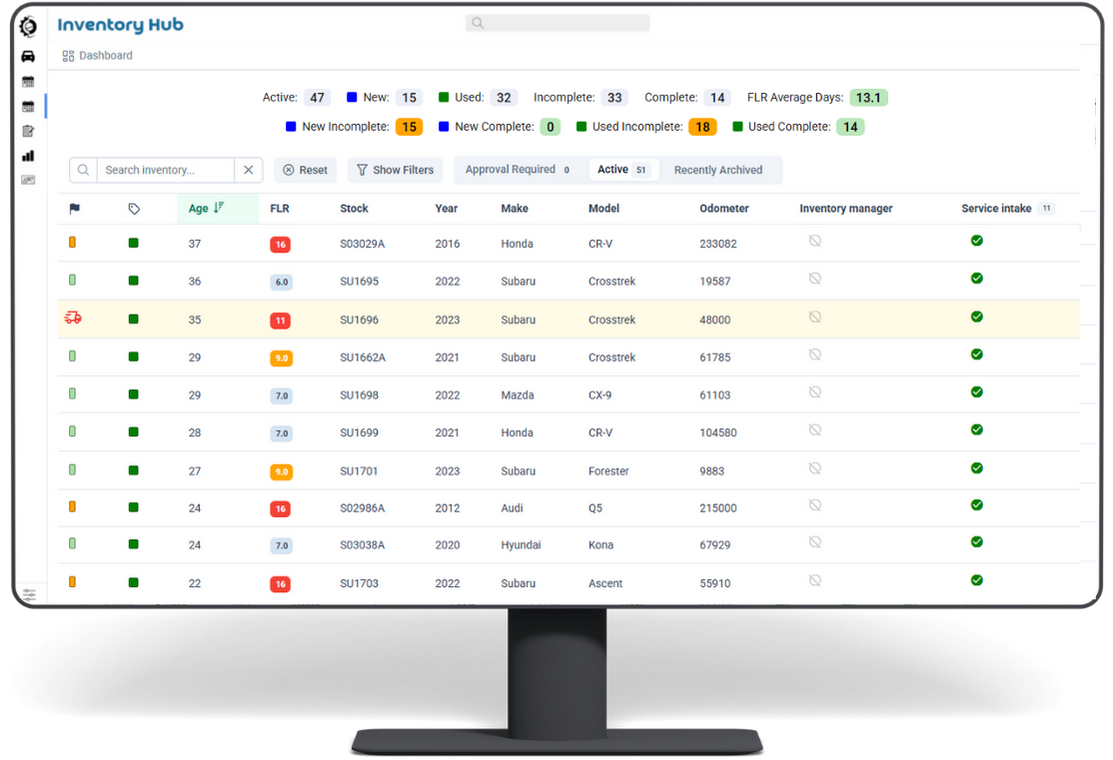Select the clipboard notes icon in sidebar
Viewport: 1113px width, 760px height.
[28, 131]
